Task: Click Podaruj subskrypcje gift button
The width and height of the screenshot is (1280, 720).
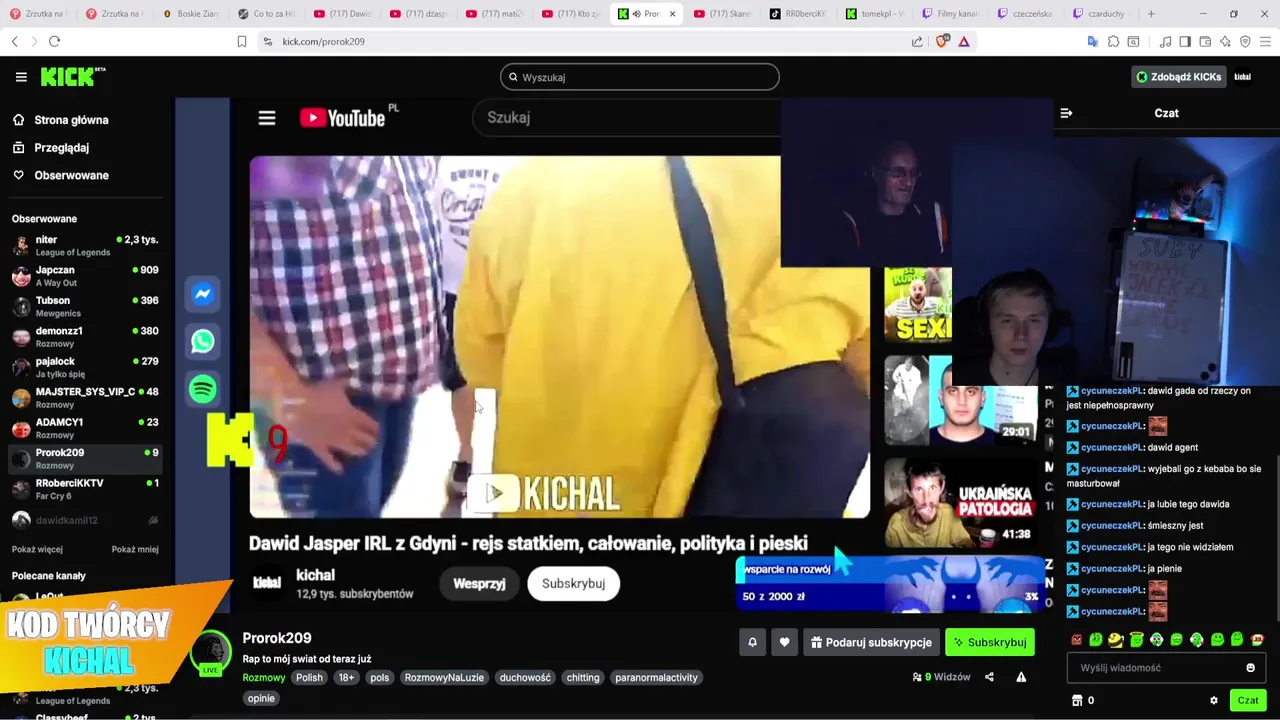Action: (x=871, y=643)
